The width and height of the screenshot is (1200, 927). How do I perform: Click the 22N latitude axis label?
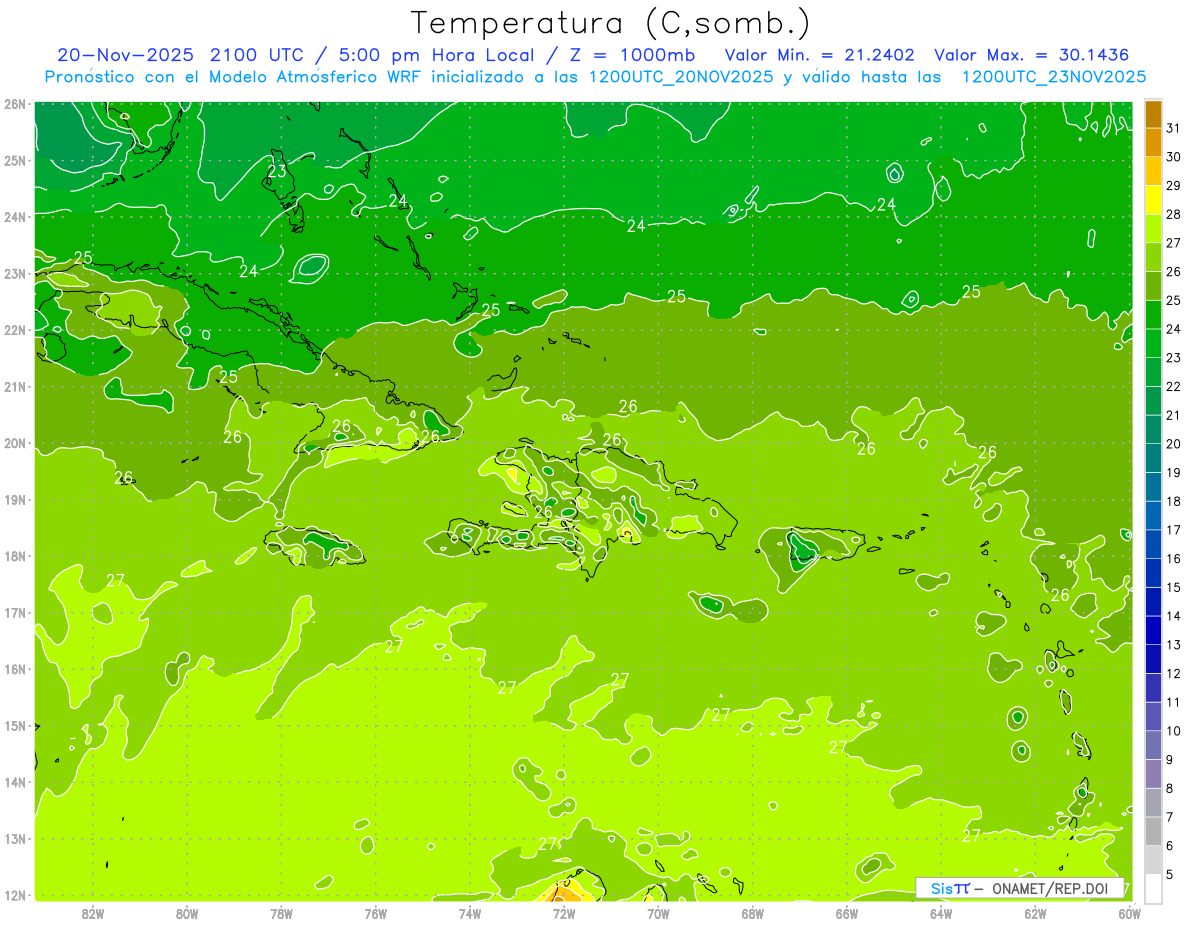[x=15, y=330]
